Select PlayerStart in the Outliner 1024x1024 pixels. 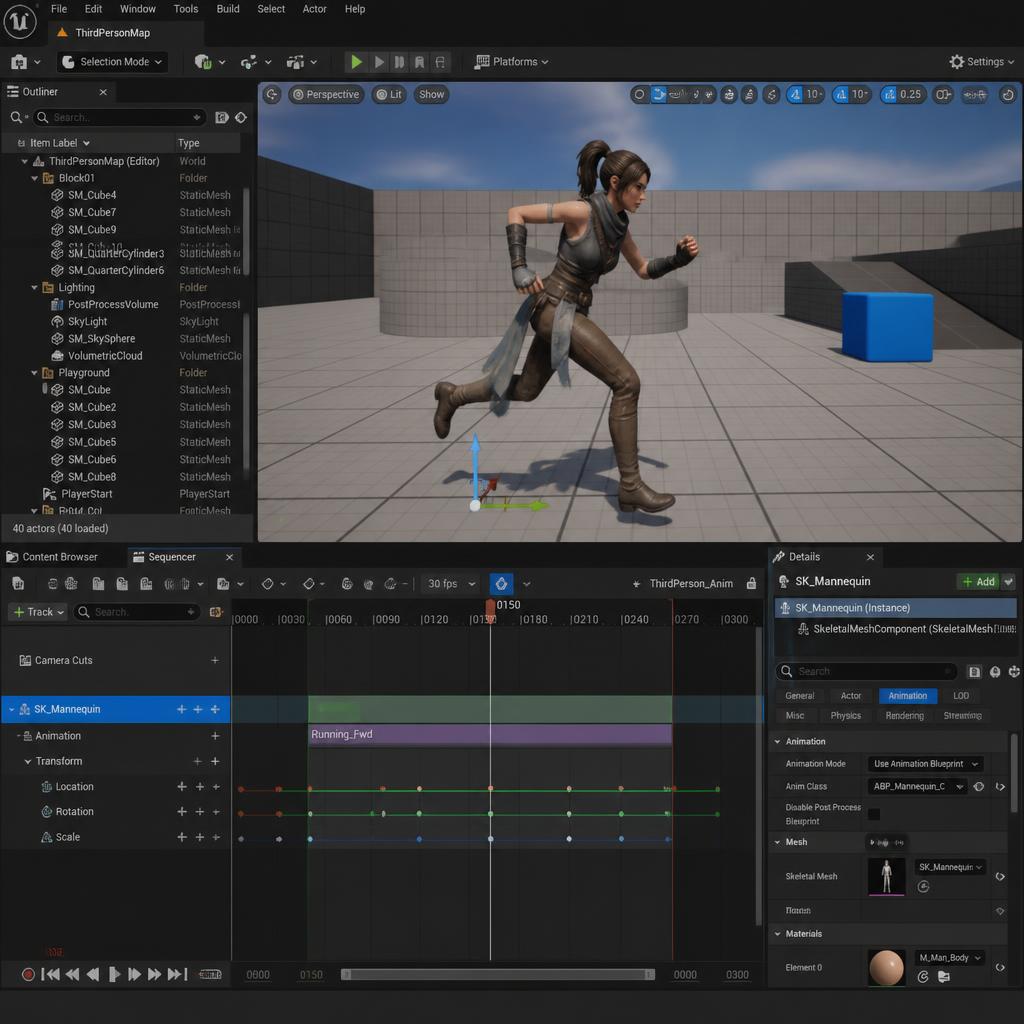pyautogui.click(x=87, y=494)
